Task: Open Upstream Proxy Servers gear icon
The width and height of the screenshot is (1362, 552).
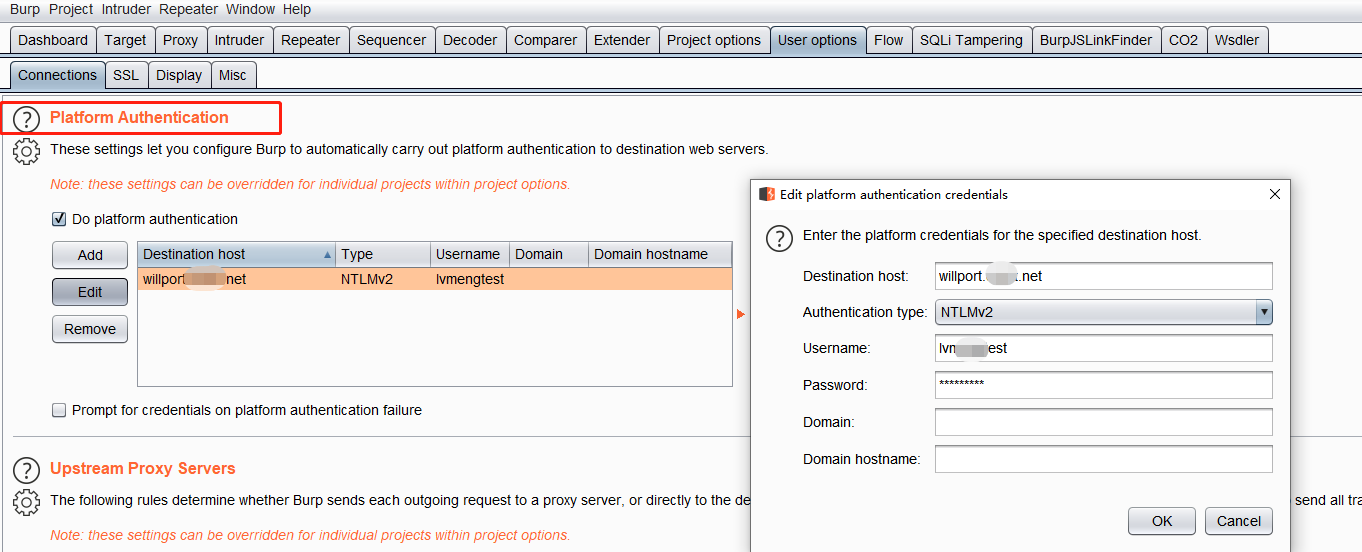Action: click(25, 502)
